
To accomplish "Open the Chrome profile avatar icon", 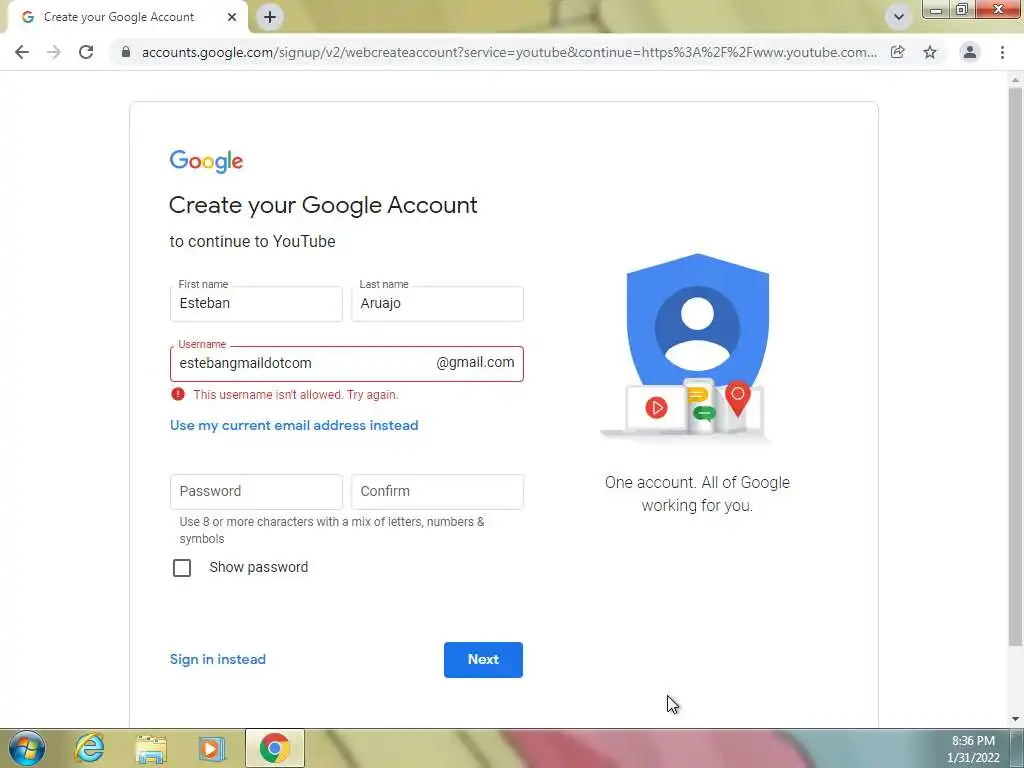I will (970, 52).
